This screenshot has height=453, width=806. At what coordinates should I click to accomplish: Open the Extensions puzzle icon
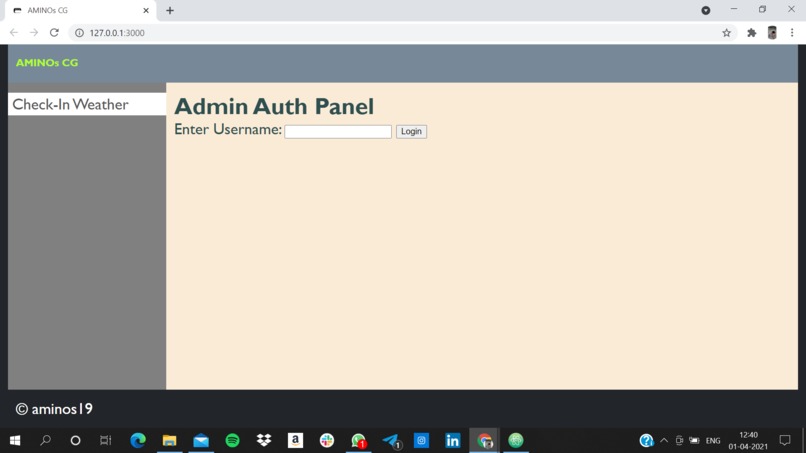[x=752, y=32]
